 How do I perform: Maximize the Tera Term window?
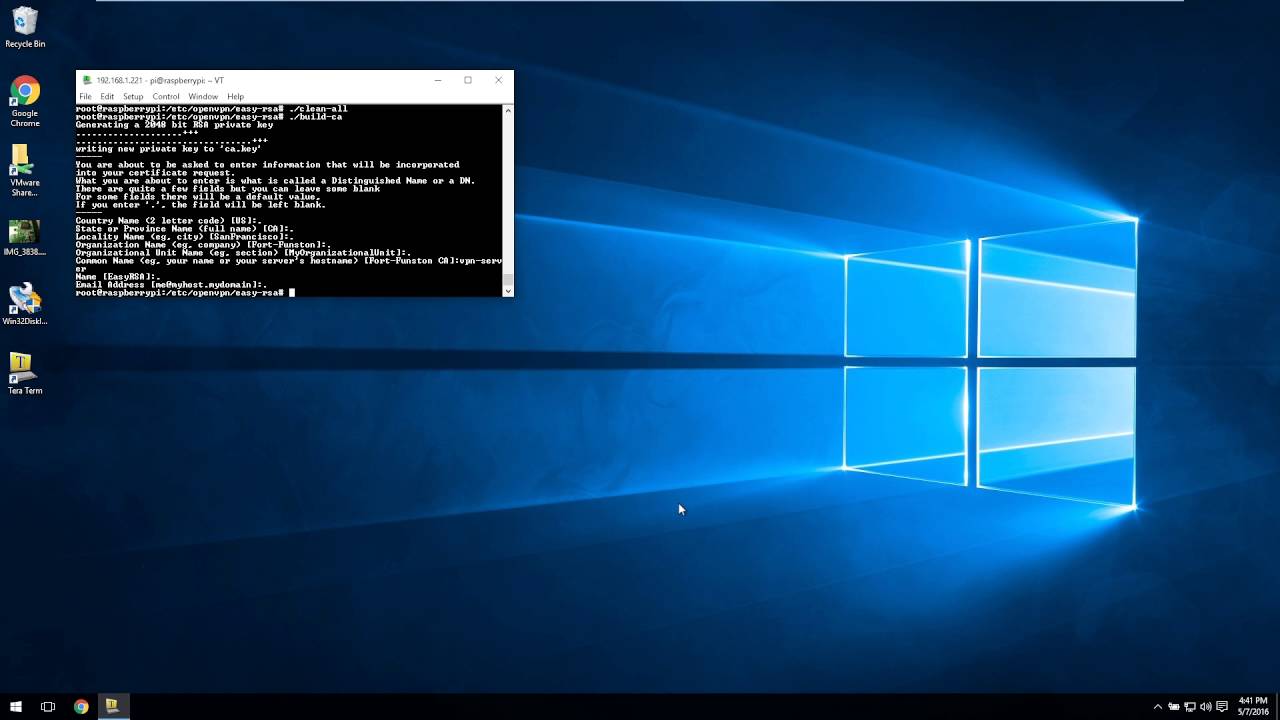(x=468, y=80)
